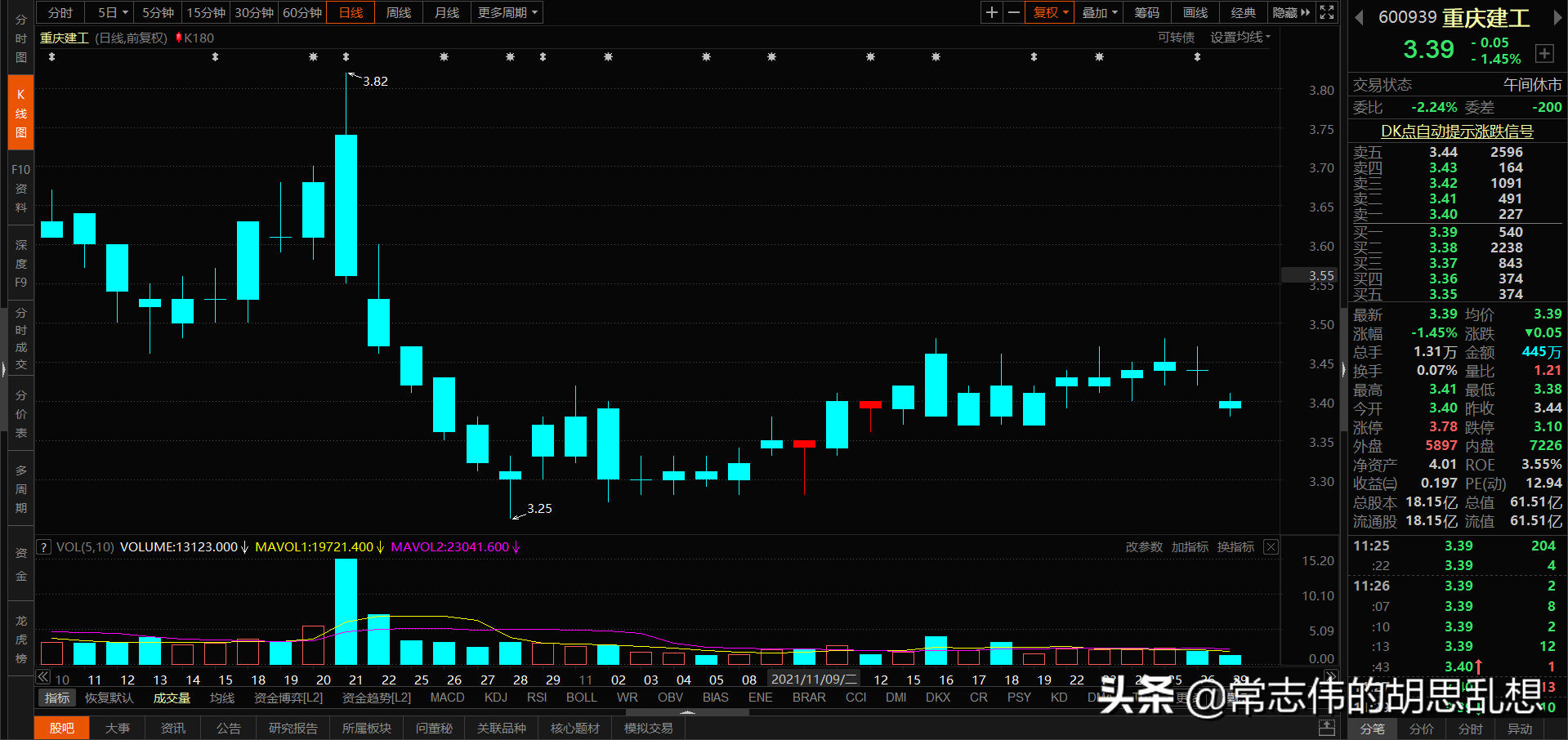This screenshot has height=740, width=1568.
Task: Select the K线图 sidebar item
Action: coord(21,114)
